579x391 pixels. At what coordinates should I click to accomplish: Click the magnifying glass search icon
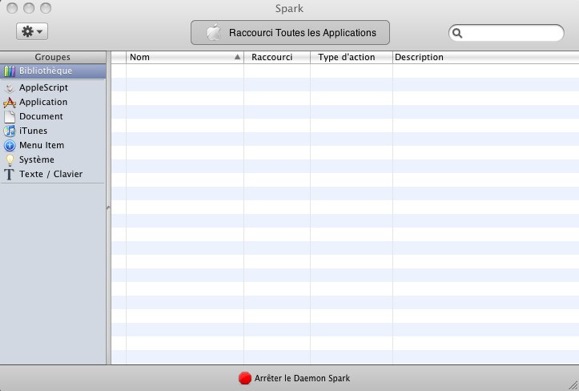[457, 33]
